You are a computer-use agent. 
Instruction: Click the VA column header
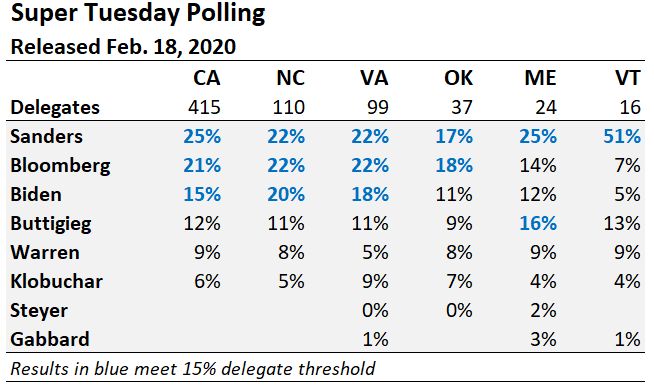point(375,78)
